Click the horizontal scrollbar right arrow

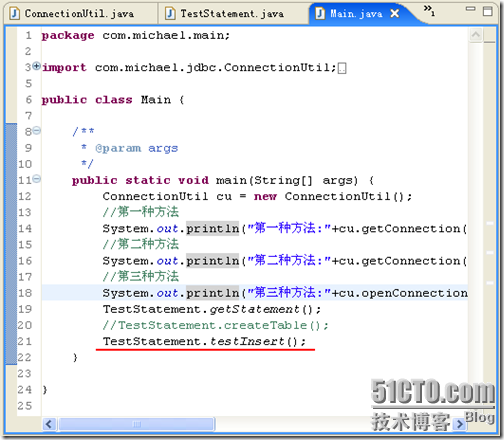459,424
